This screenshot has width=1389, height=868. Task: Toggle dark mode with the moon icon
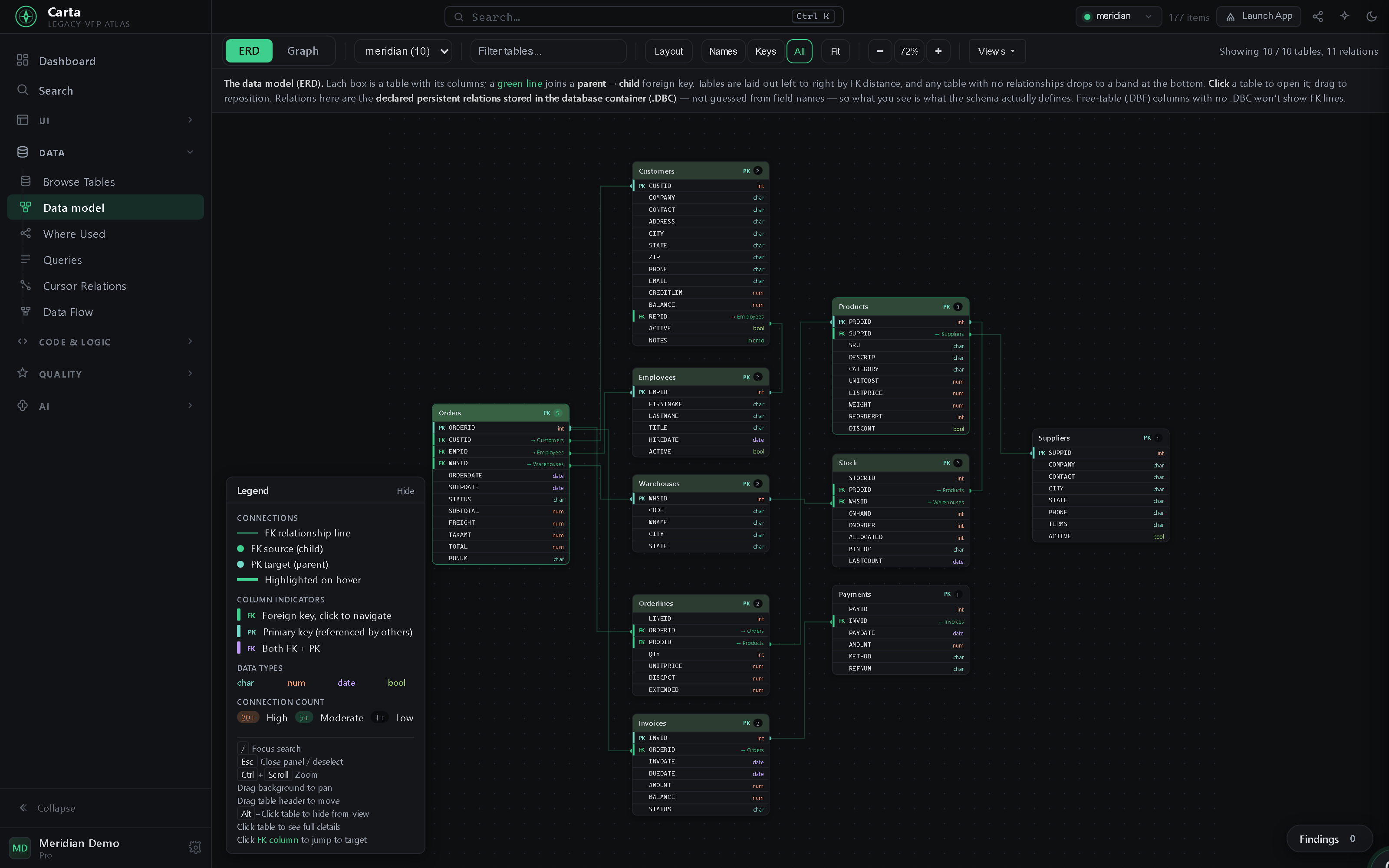pos(1372,16)
